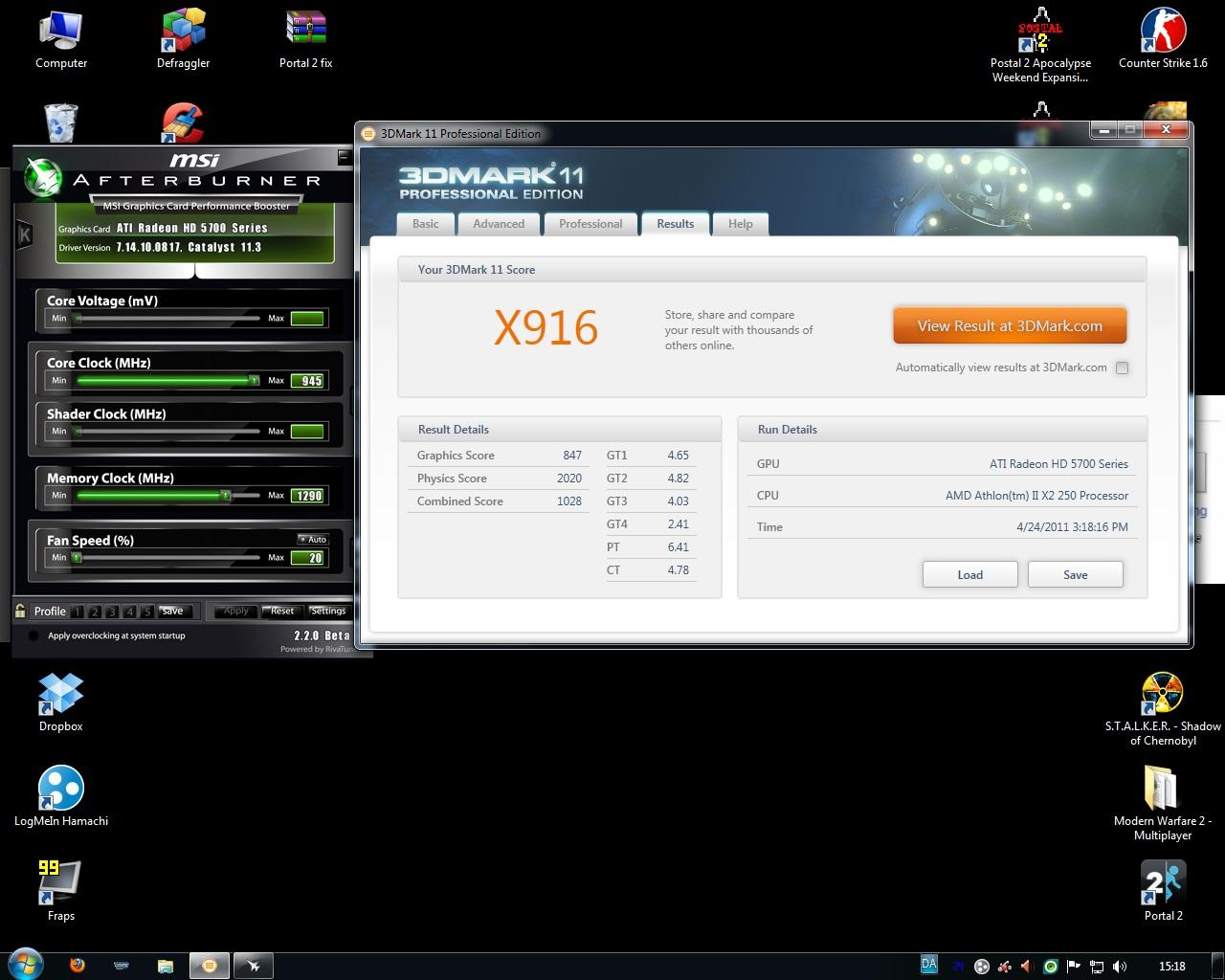Select Afterburner profile slot 4

tap(129, 612)
